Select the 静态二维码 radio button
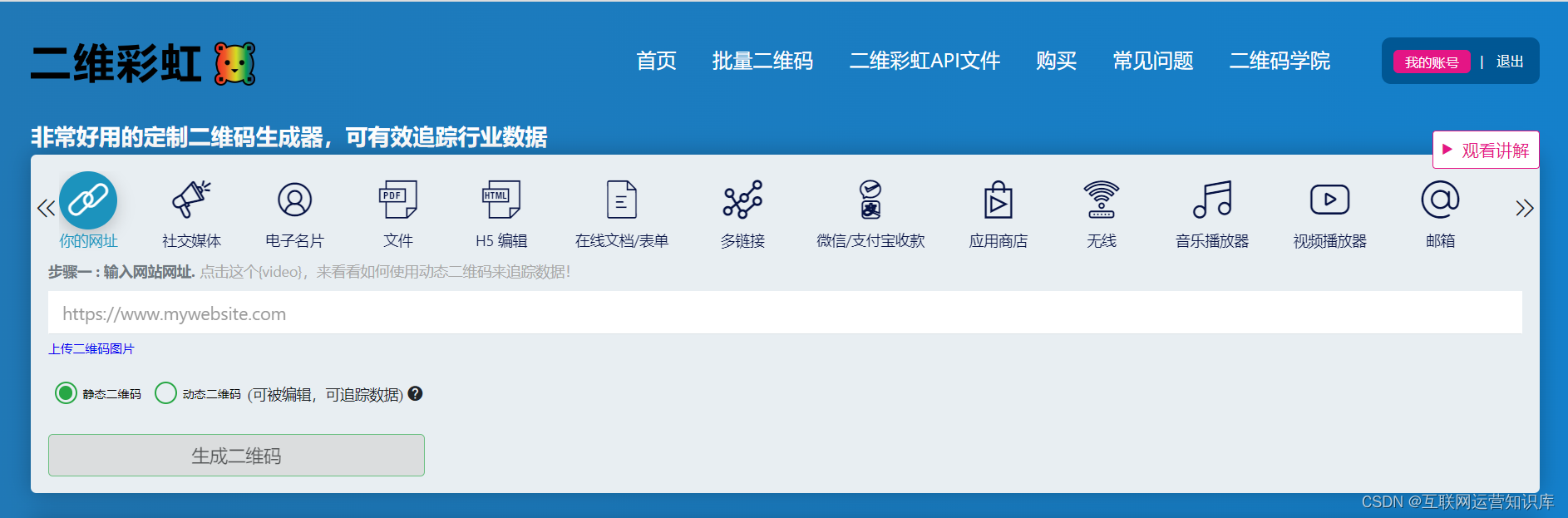Screen dimensions: 1568x518 pos(66,392)
